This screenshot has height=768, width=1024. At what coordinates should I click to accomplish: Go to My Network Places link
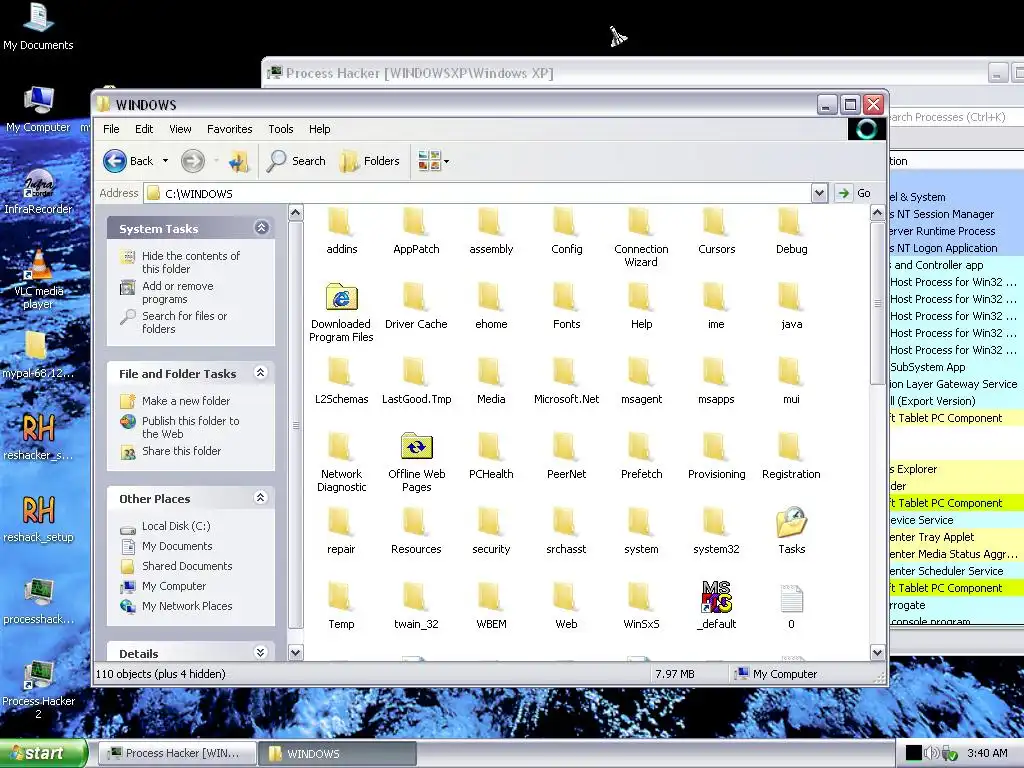pyautogui.click(x=187, y=607)
